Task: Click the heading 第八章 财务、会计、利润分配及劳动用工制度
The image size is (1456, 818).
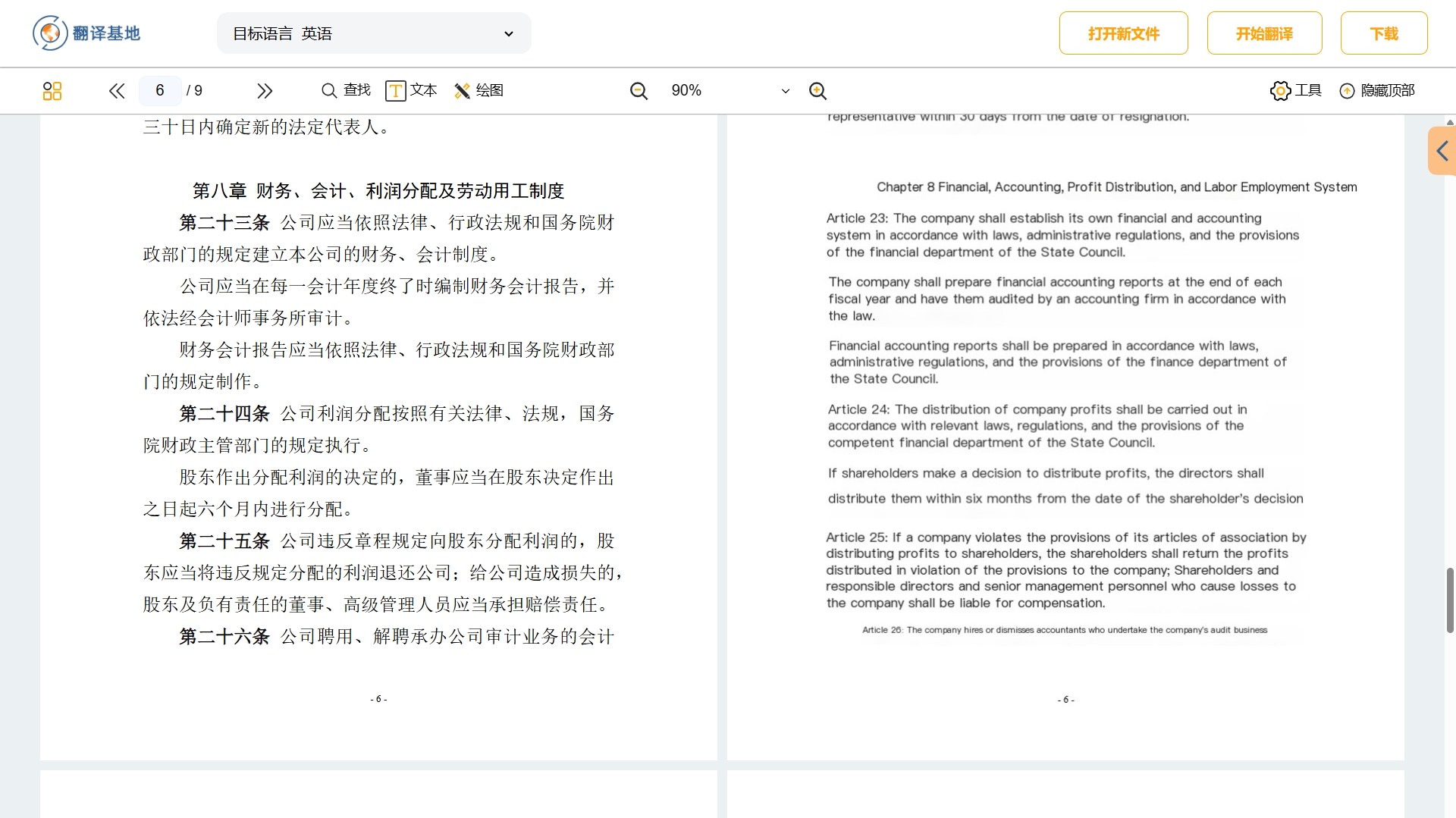Action: pos(378,191)
